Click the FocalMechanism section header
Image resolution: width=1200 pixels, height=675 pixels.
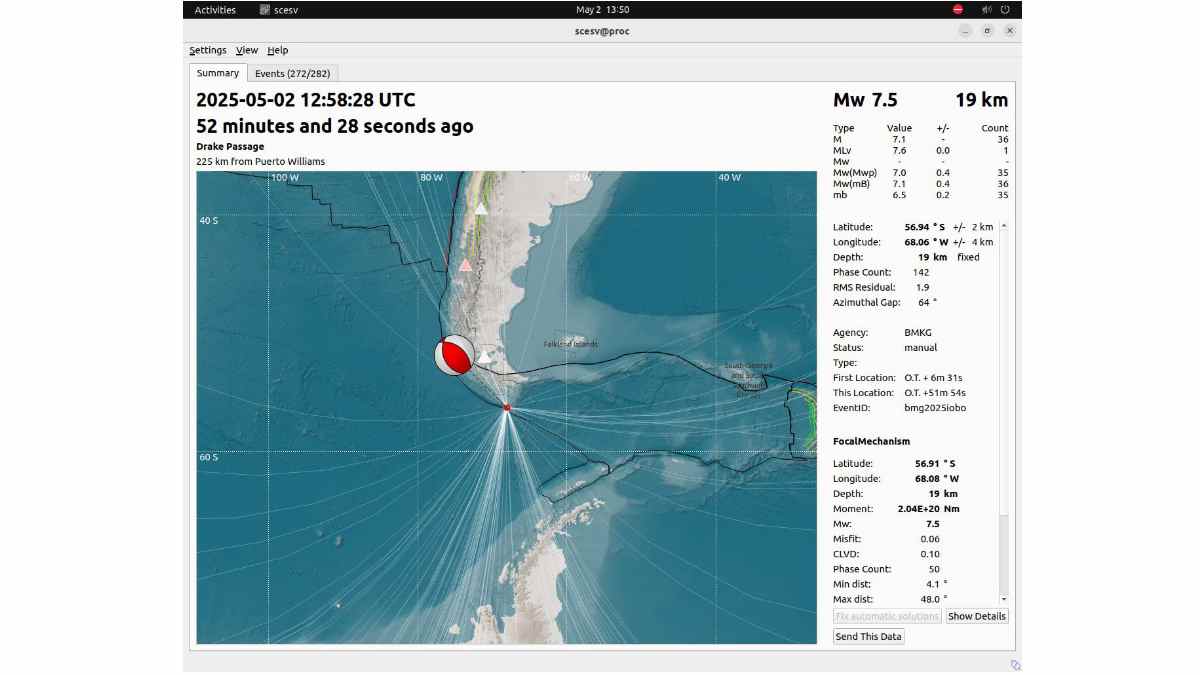[x=871, y=441]
